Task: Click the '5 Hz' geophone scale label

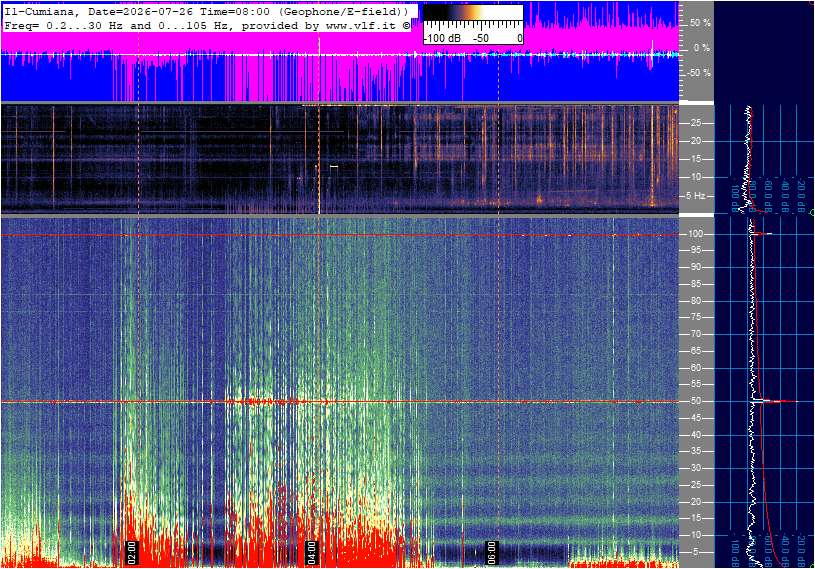Action: pos(696,196)
